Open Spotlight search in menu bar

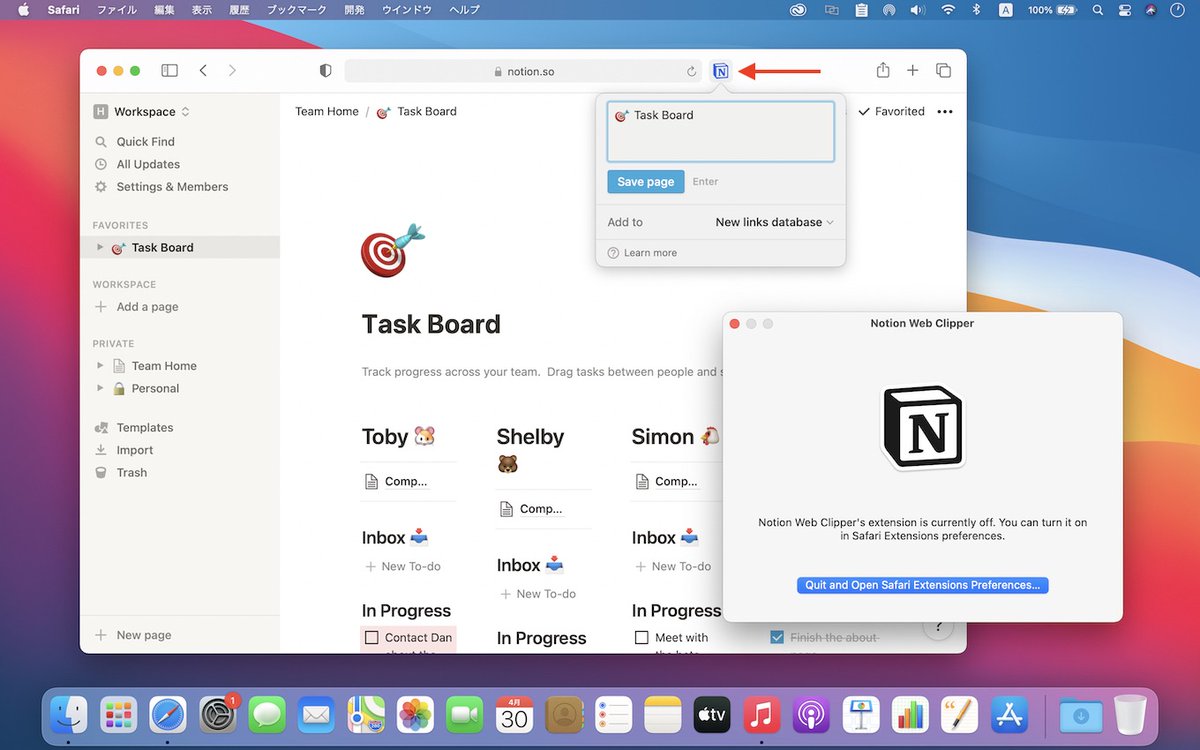tap(1098, 10)
